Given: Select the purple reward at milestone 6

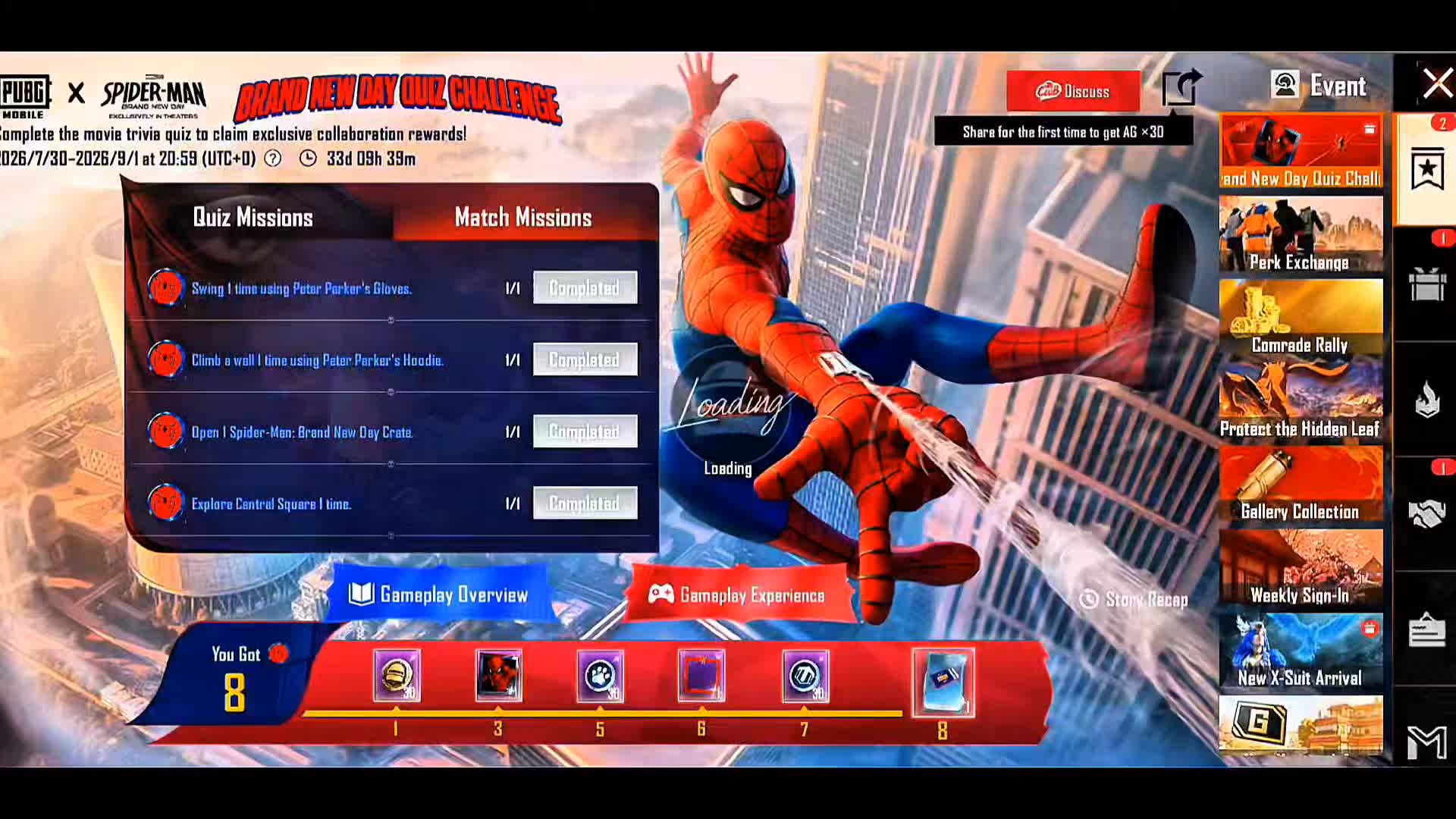Looking at the screenshot, I should pyautogui.click(x=701, y=676).
